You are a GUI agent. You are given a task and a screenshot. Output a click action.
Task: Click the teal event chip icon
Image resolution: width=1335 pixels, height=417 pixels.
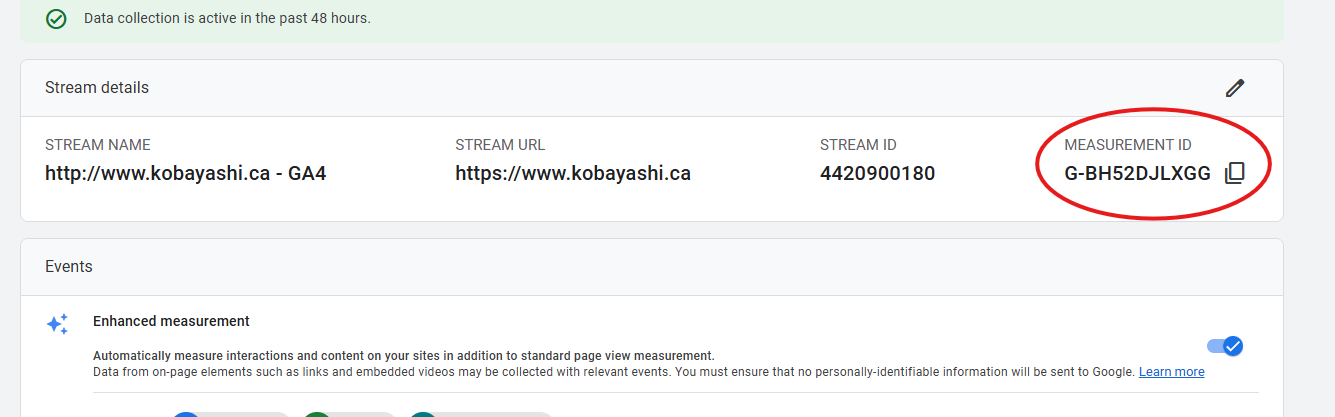pyautogui.click(x=423, y=413)
